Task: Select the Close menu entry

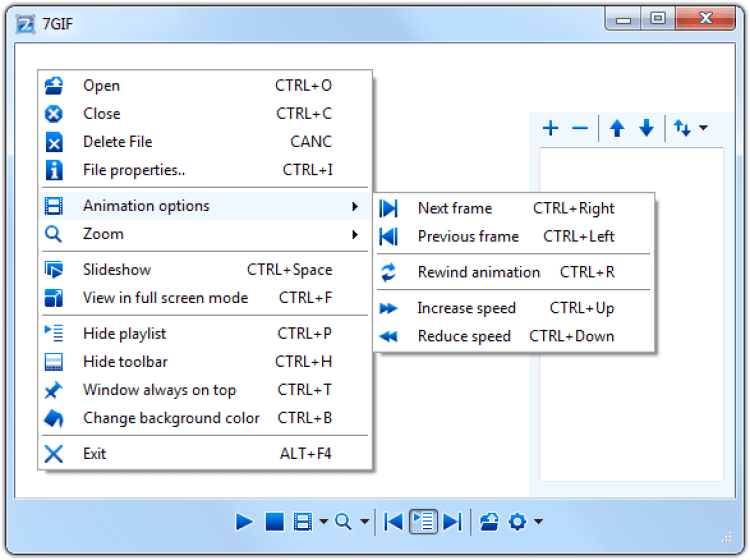Action: pos(205,114)
